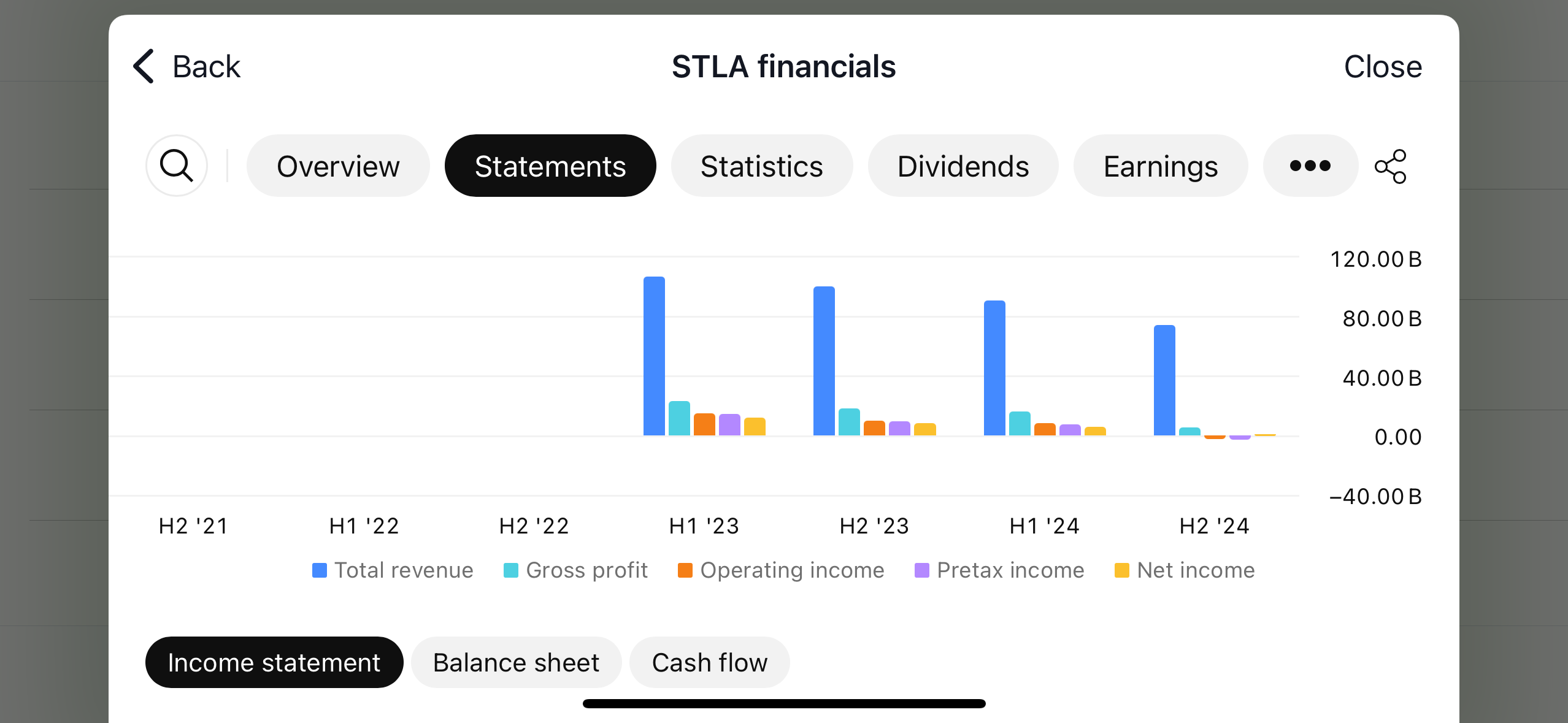Toggle Gross profit series in legend
Image resolution: width=1568 pixels, height=723 pixels.
pos(575,570)
